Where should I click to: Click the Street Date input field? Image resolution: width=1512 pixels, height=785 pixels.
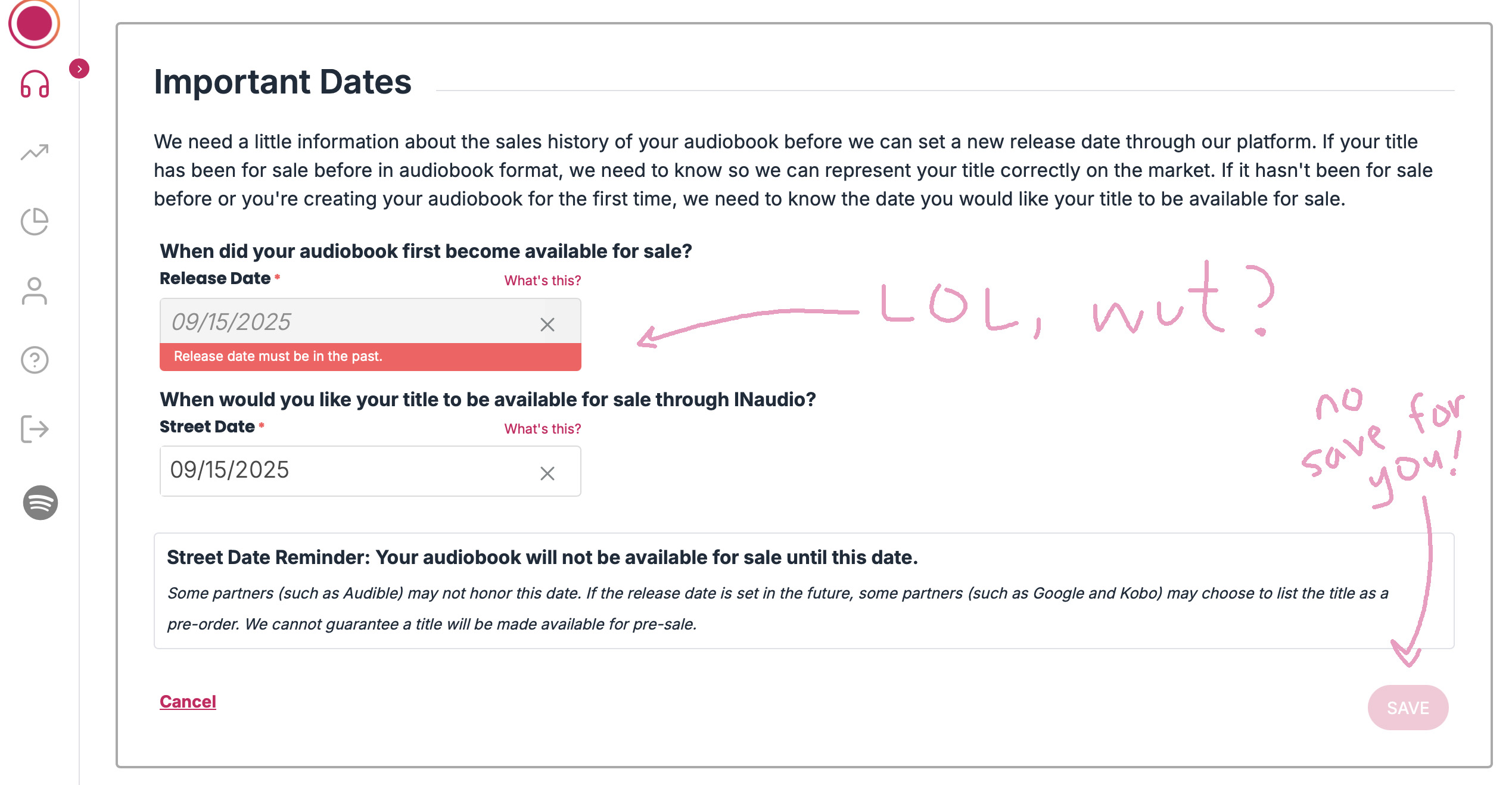click(346, 471)
